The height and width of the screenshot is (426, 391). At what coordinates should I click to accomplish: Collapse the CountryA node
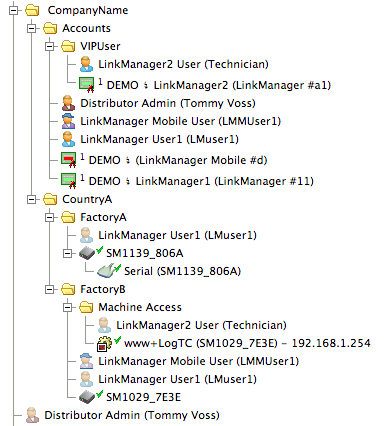click(32, 199)
